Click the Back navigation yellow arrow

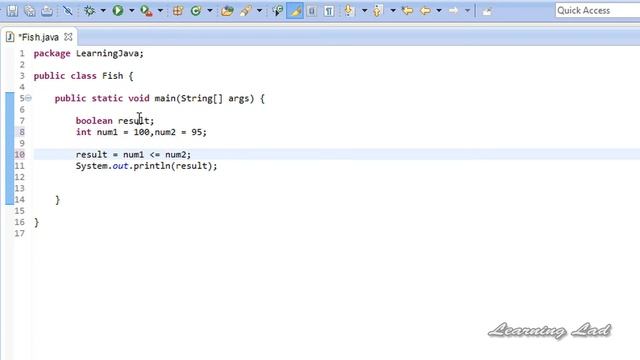pos(425,11)
